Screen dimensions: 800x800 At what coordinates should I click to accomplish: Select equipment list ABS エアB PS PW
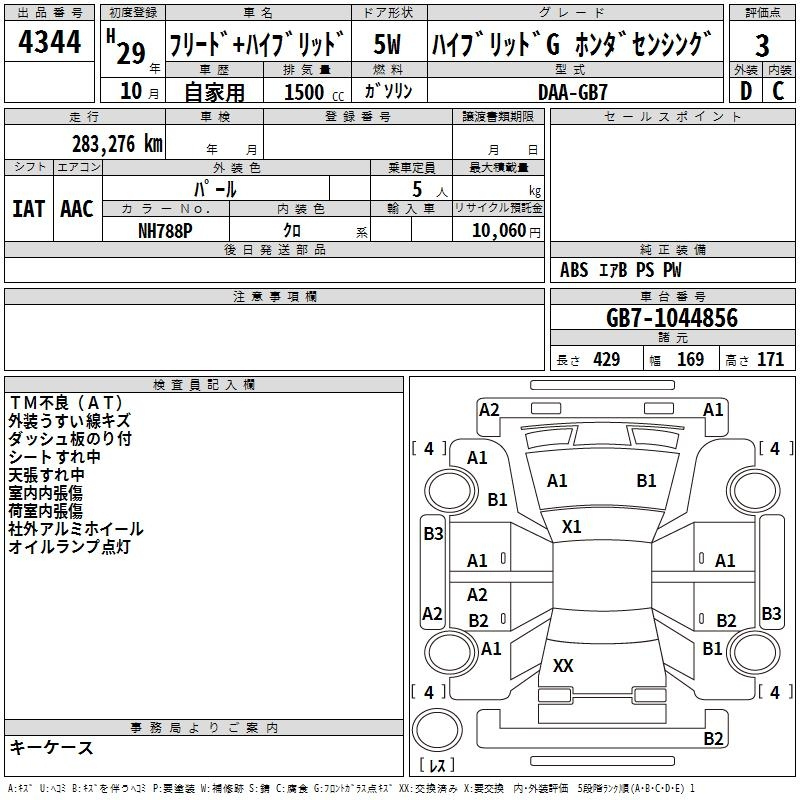pos(620,270)
